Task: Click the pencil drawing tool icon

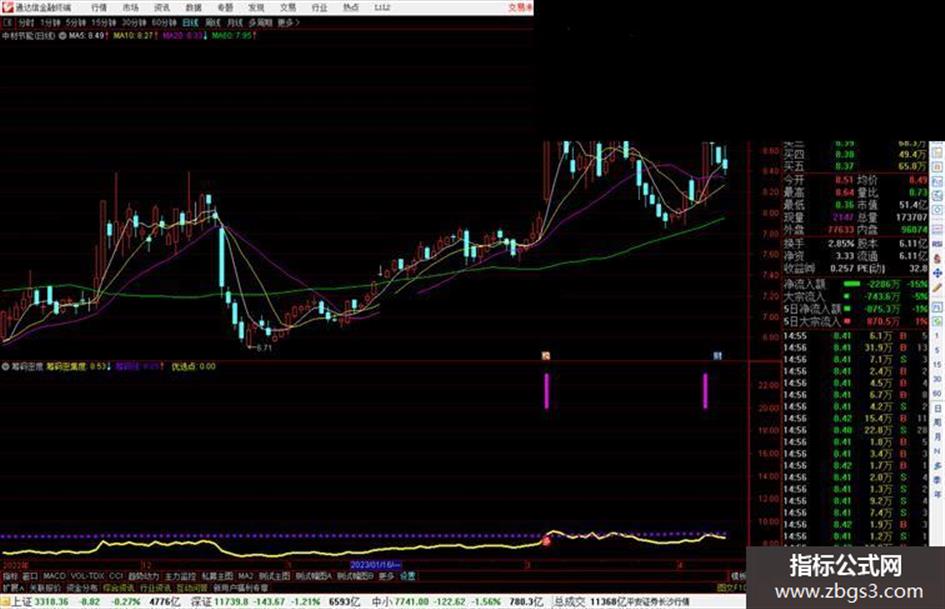Action: [x=937, y=289]
